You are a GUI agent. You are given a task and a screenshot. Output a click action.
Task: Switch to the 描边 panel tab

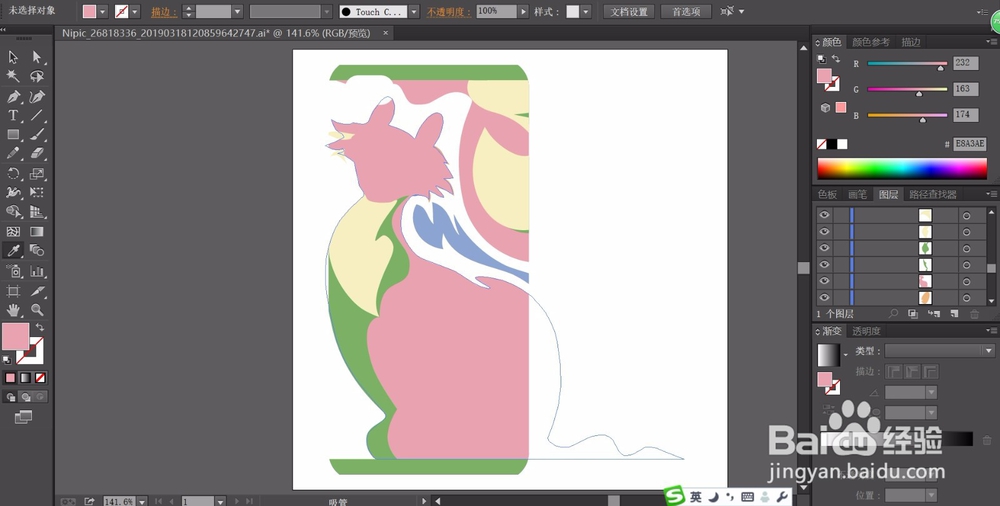[x=911, y=42]
